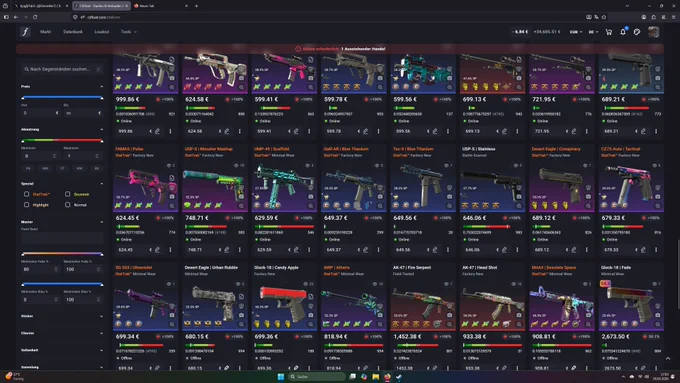680x383 pixels.
Task: Open the EUR currency dropdown
Action: [575, 32]
